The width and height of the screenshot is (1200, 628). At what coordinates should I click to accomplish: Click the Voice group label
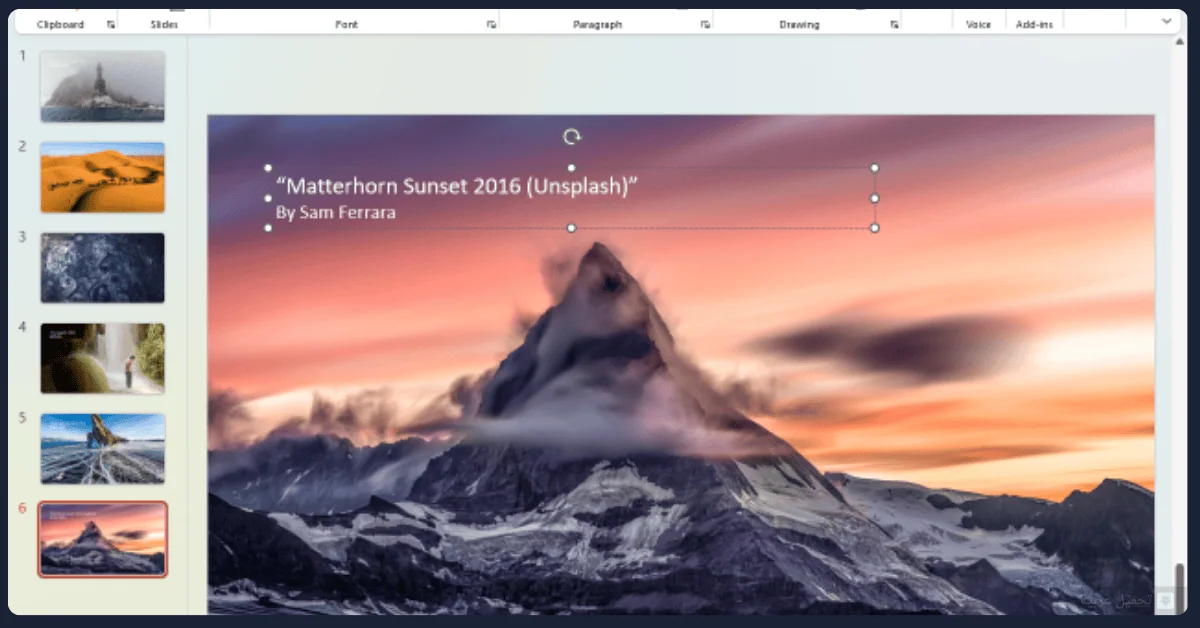[x=978, y=24]
